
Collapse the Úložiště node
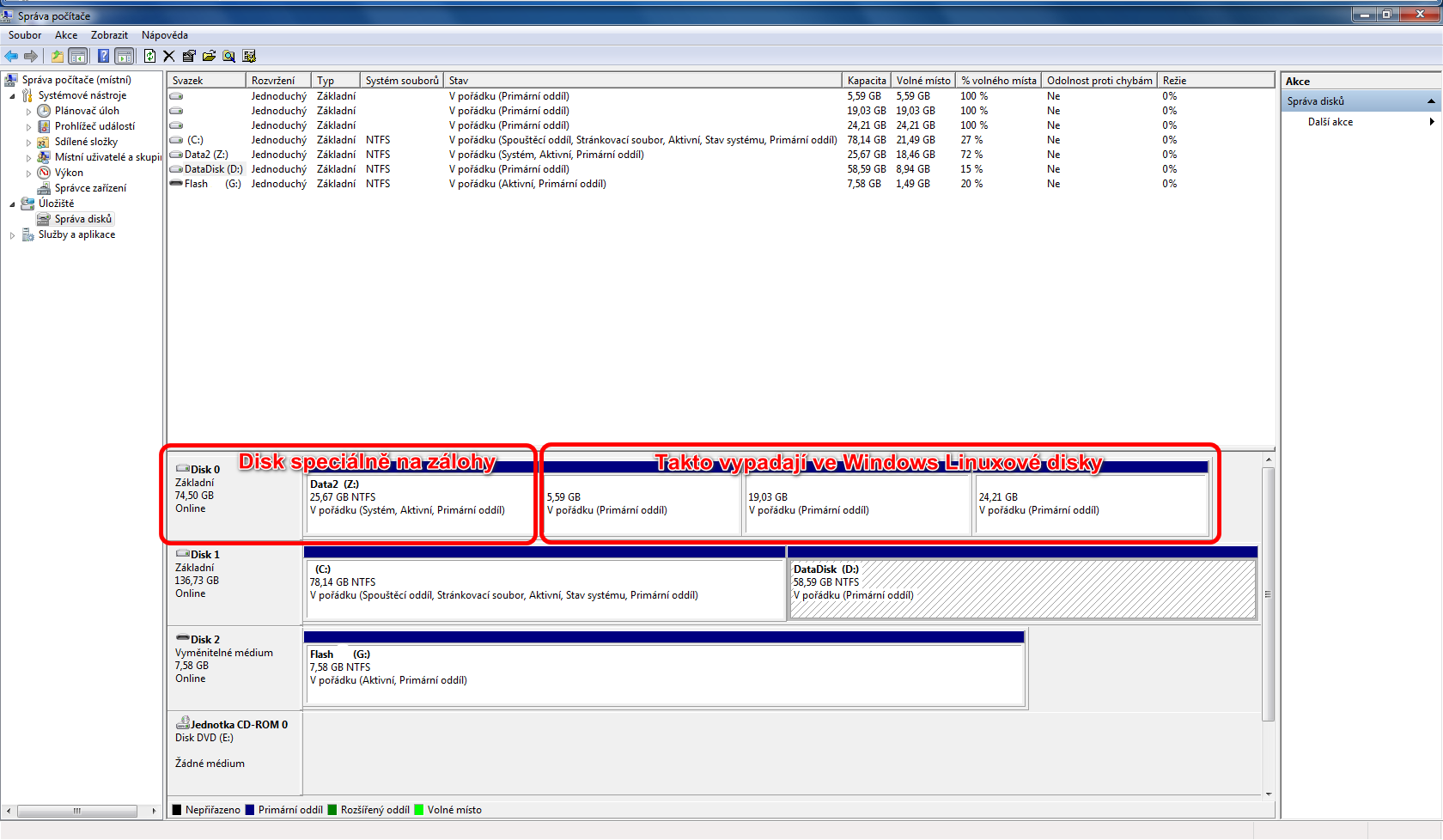(x=12, y=204)
